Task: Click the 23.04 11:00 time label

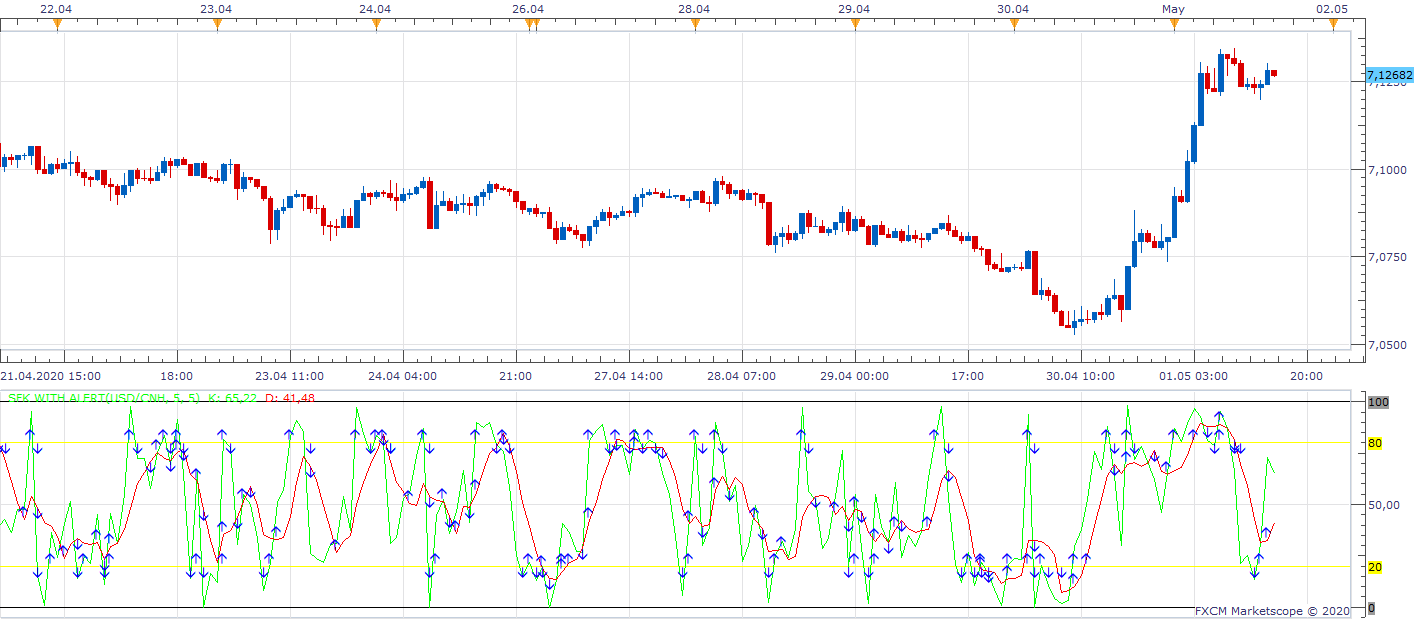Action: pyautogui.click(x=290, y=376)
